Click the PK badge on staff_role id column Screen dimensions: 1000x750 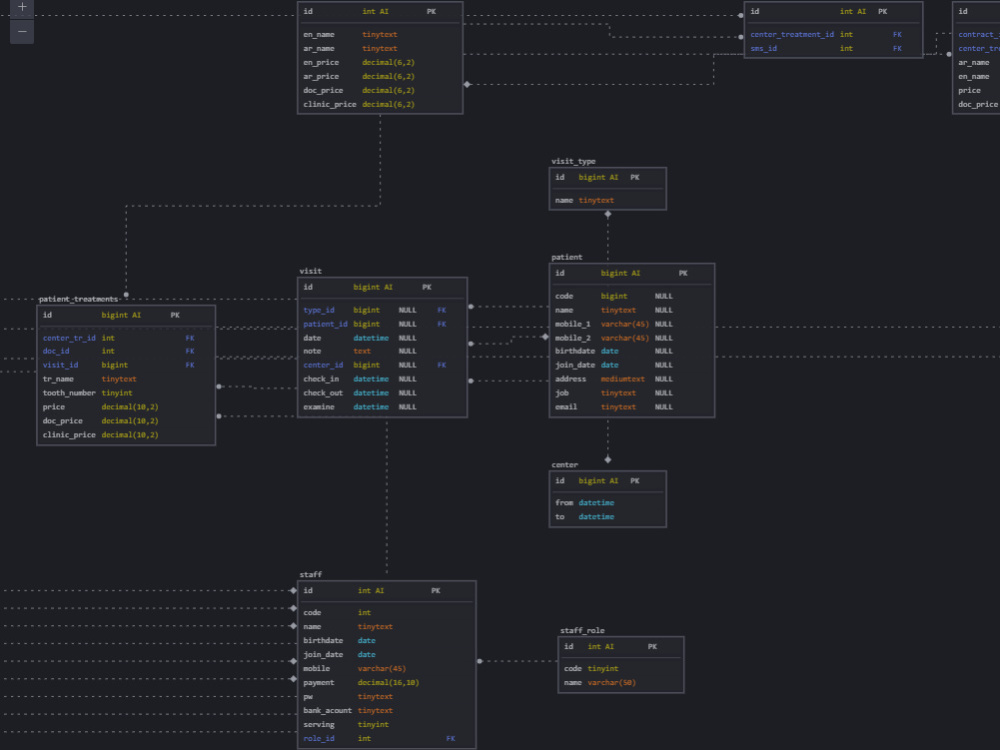[x=653, y=646]
